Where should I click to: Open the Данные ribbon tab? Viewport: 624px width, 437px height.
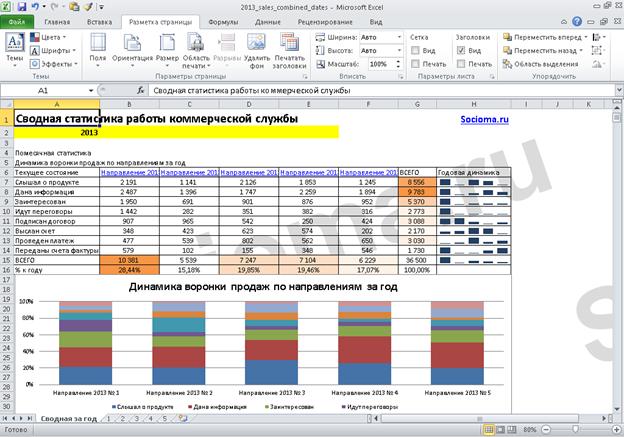[268, 22]
